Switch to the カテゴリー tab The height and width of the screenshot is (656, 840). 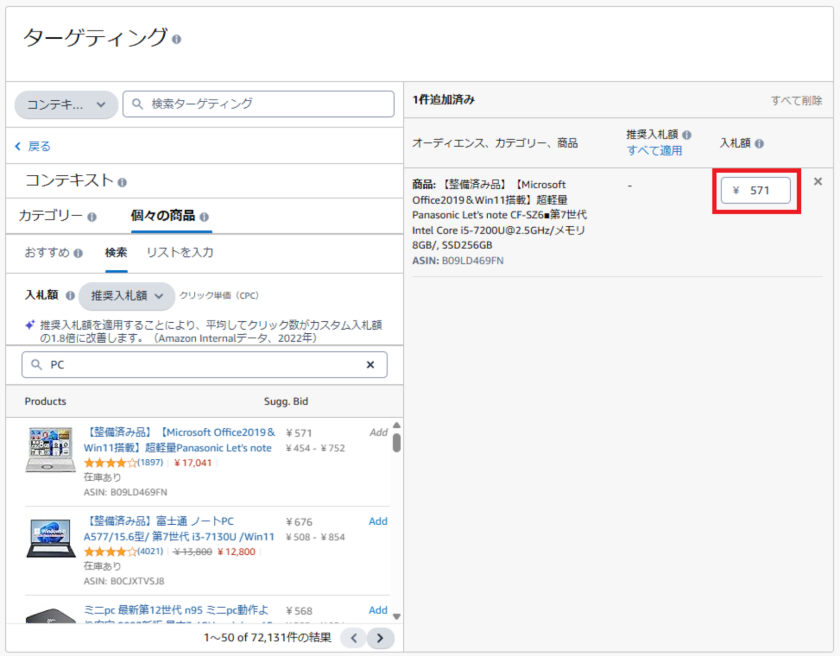pyautogui.click(x=51, y=216)
